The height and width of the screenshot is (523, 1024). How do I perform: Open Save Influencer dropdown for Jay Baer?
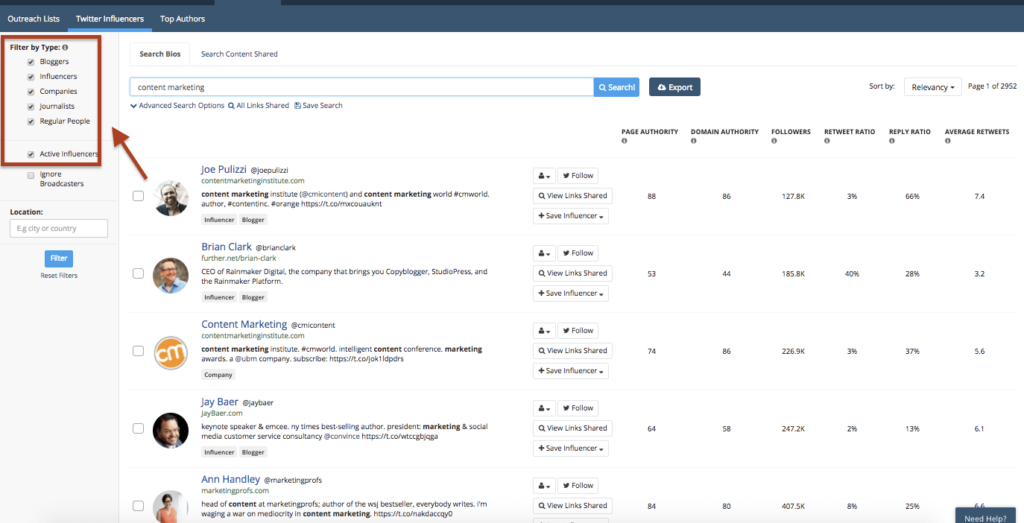pos(571,449)
